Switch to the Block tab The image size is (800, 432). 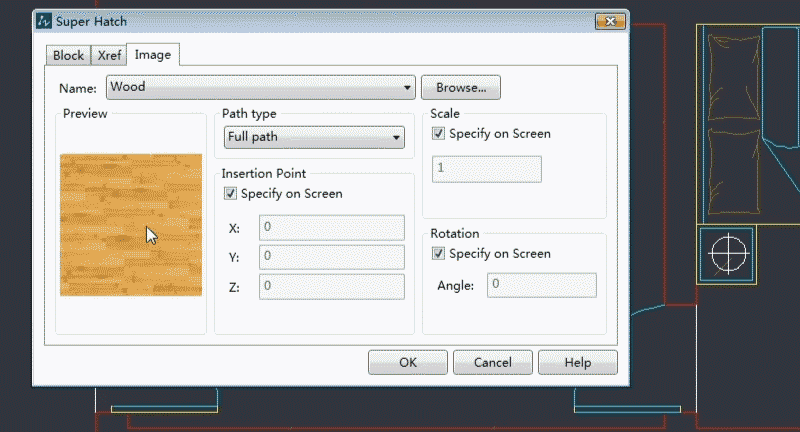68,55
